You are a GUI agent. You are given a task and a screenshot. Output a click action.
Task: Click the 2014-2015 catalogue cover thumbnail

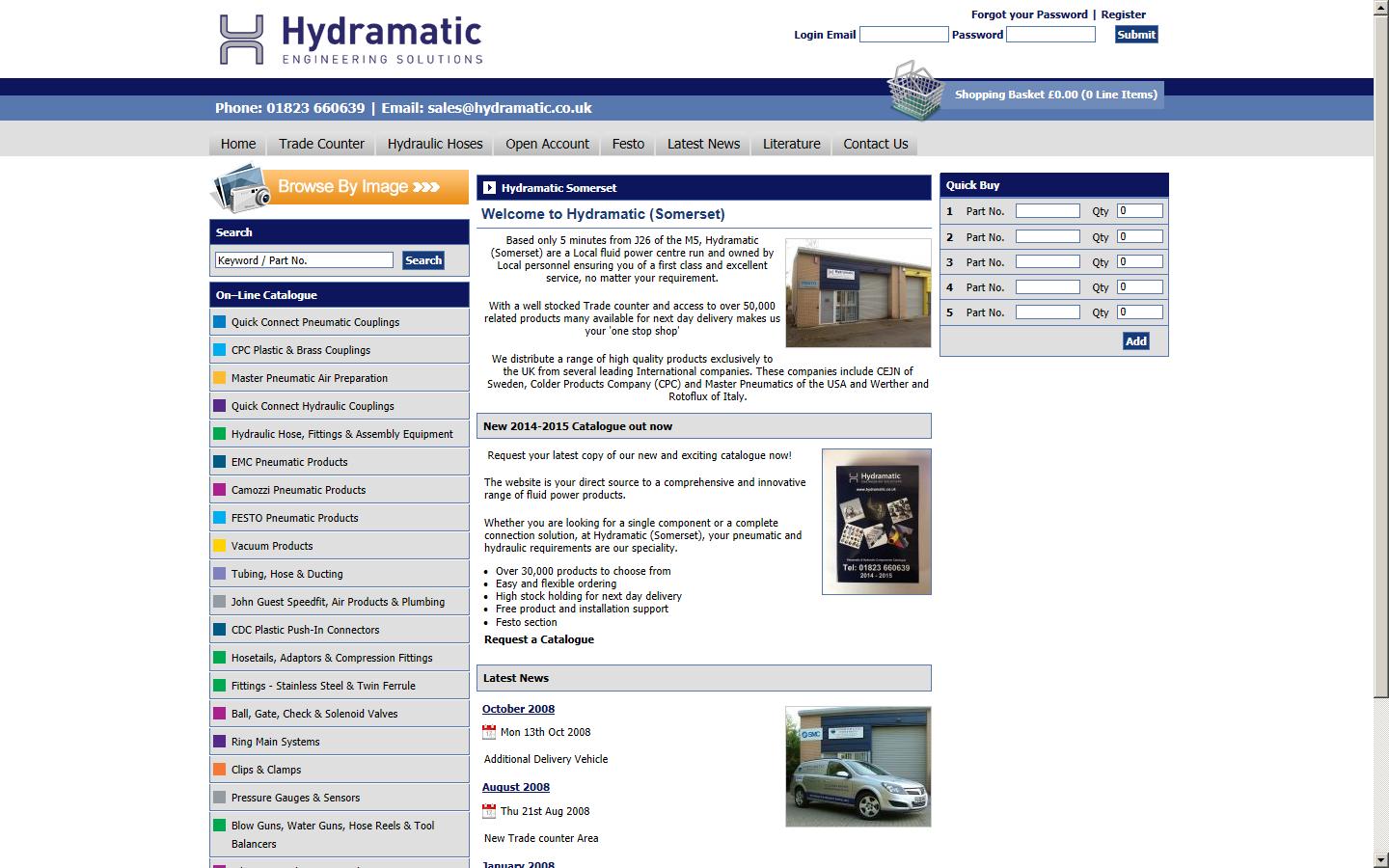[875, 522]
